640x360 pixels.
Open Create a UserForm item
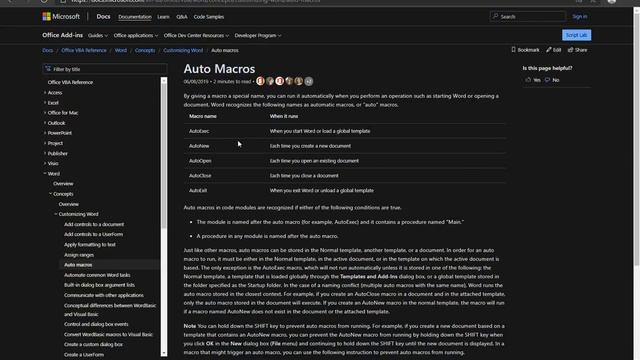pyautogui.click(x=84, y=354)
